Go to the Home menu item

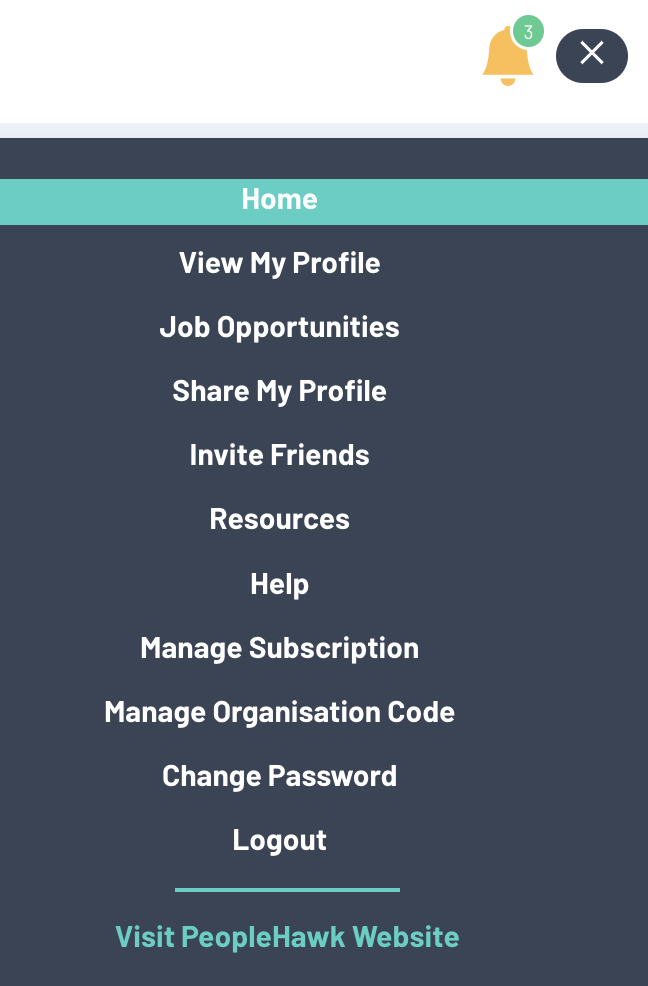tap(279, 200)
